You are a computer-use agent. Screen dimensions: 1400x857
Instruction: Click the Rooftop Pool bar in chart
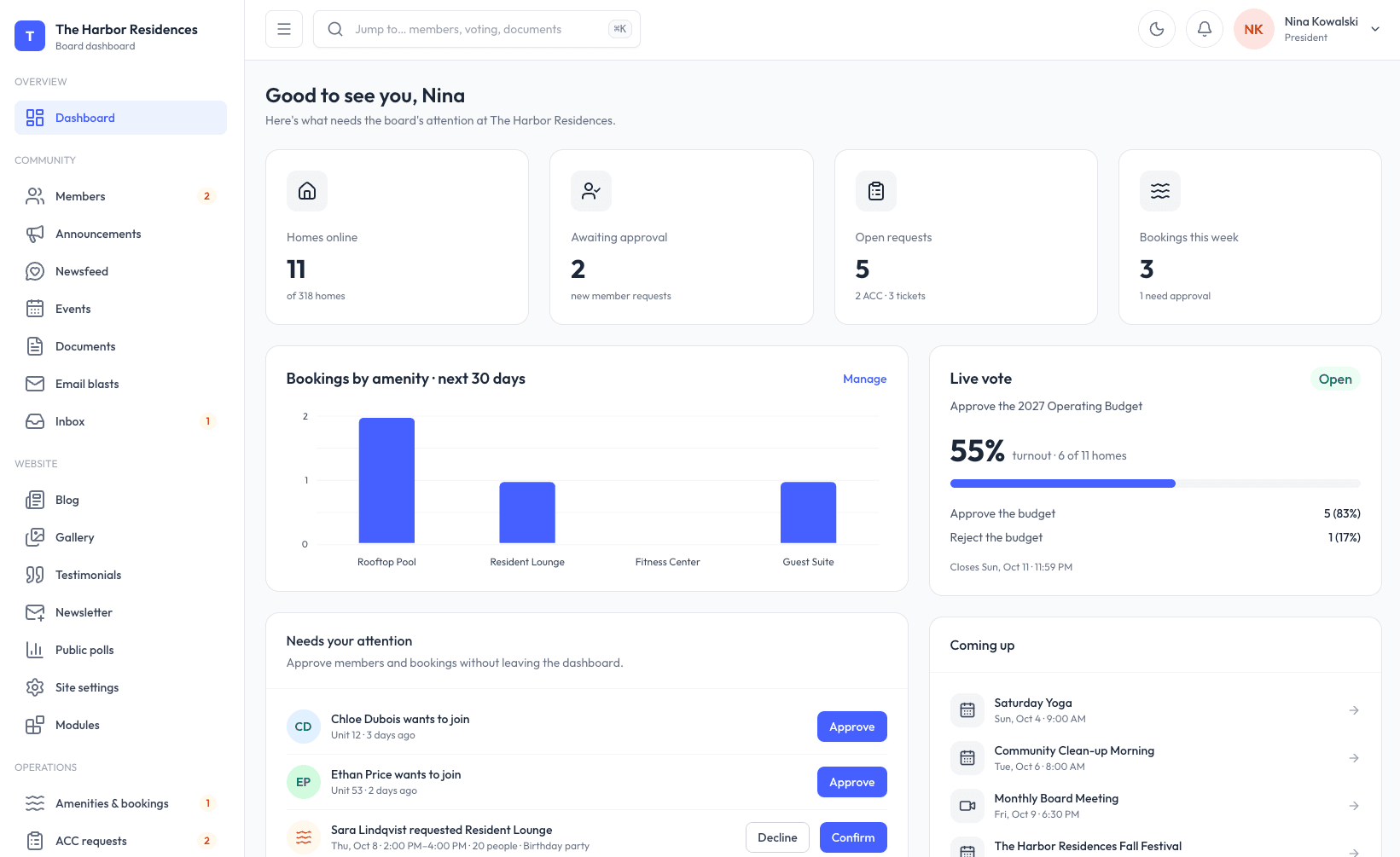[x=386, y=480]
